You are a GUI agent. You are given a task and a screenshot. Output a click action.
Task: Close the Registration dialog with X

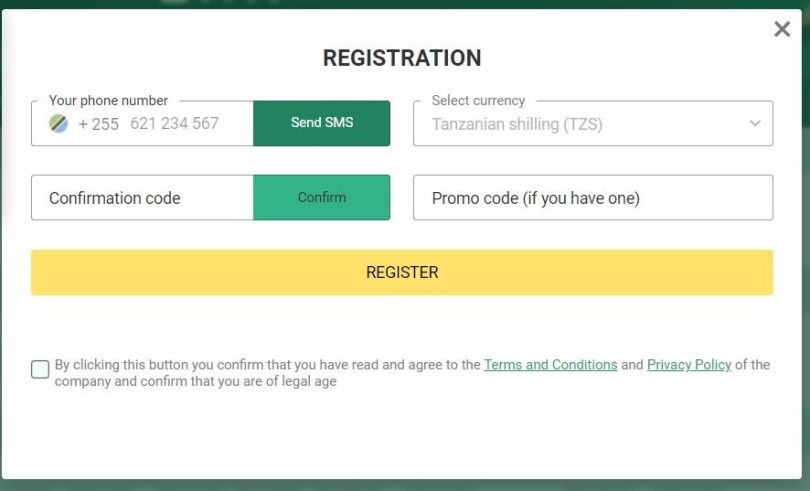tap(782, 29)
